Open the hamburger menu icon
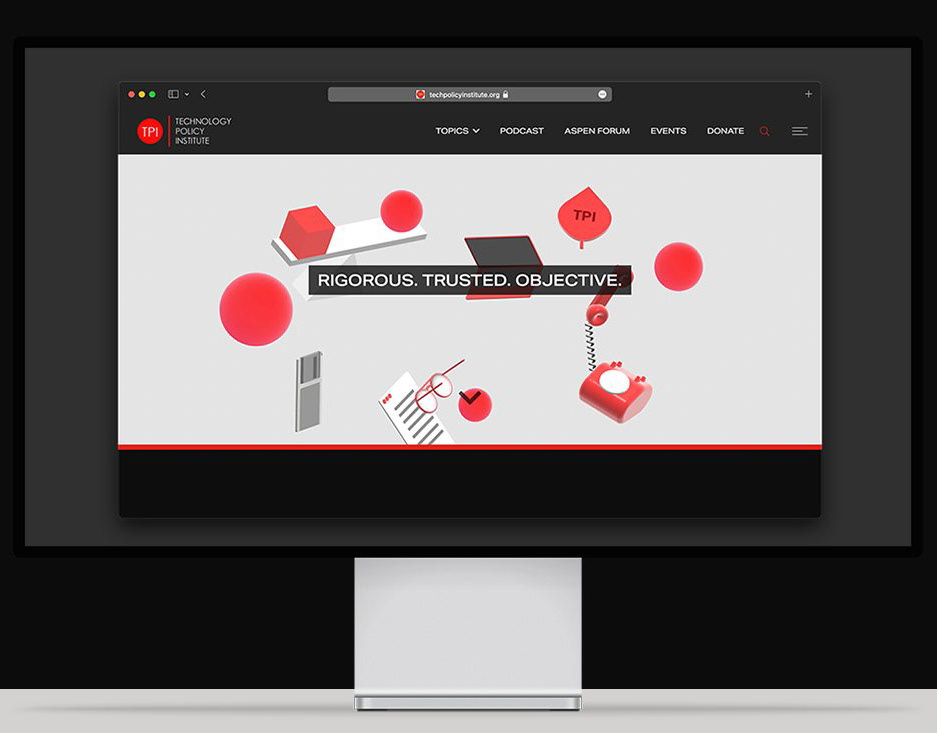937x733 pixels. pyautogui.click(x=800, y=131)
